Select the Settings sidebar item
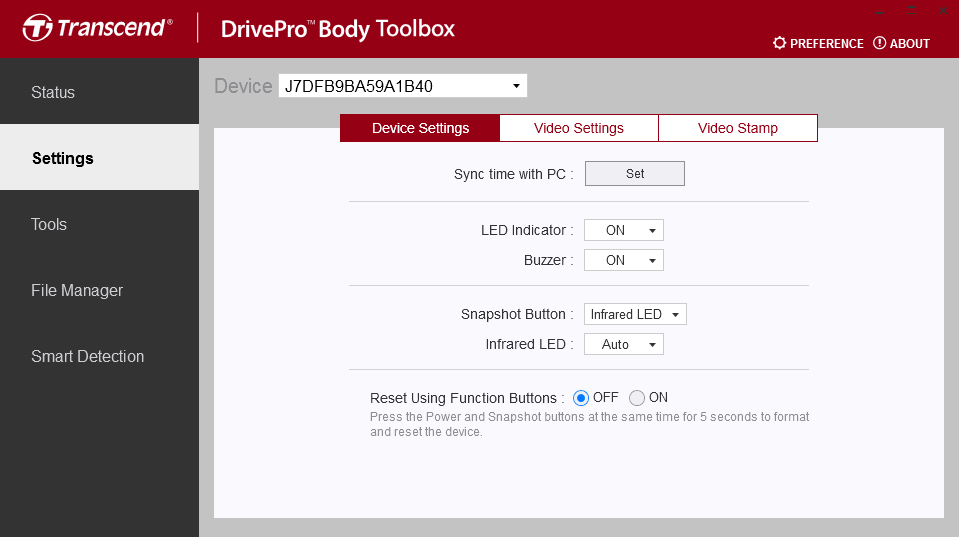The height and width of the screenshot is (537, 959). coord(99,158)
